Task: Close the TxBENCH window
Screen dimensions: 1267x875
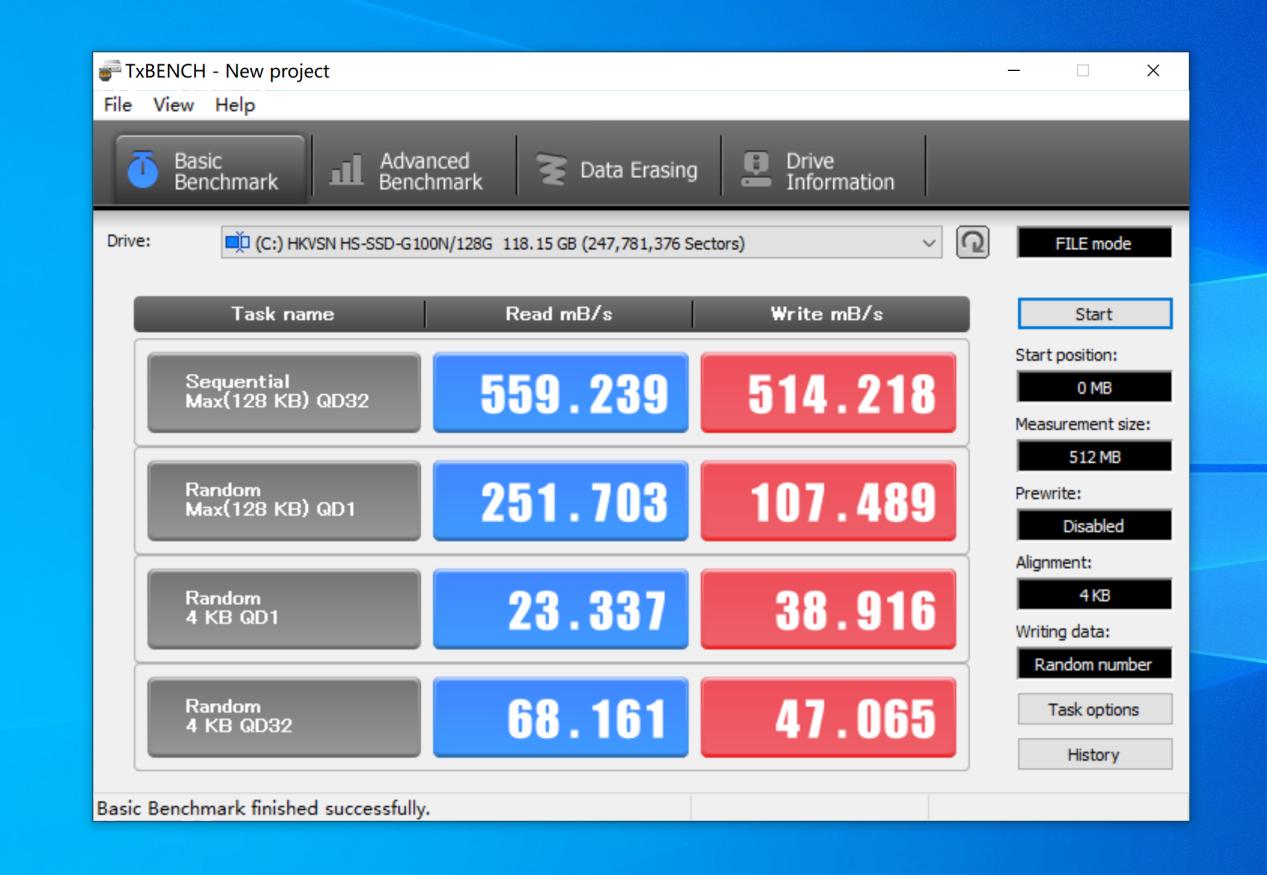Action: (x=1153, y=71)
